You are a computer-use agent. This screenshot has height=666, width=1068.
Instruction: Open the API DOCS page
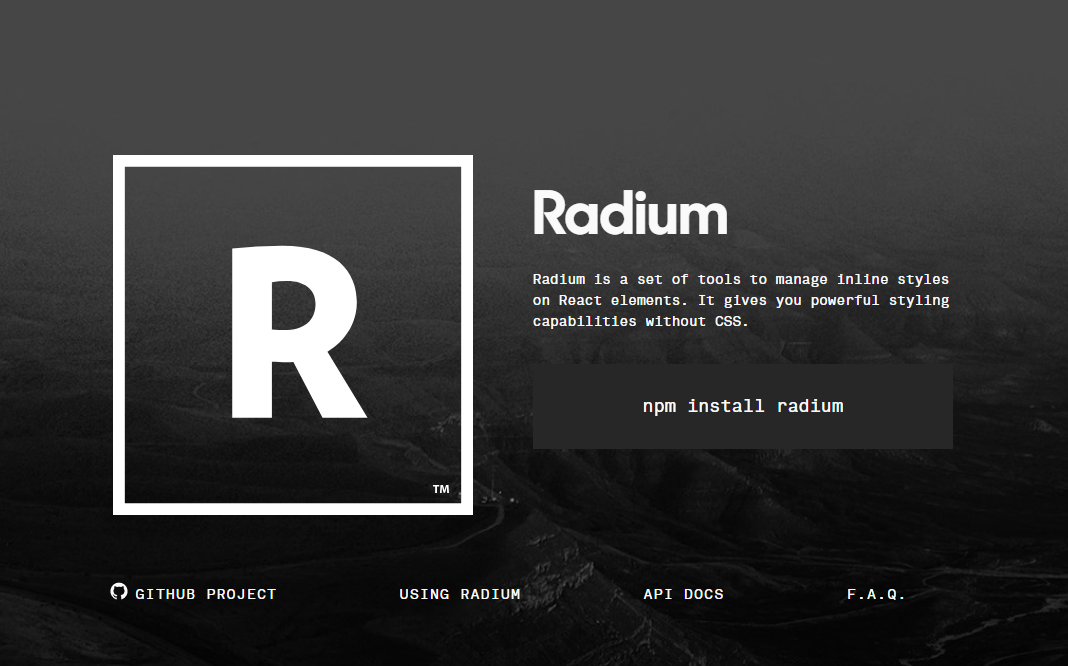tap(683, 594)
